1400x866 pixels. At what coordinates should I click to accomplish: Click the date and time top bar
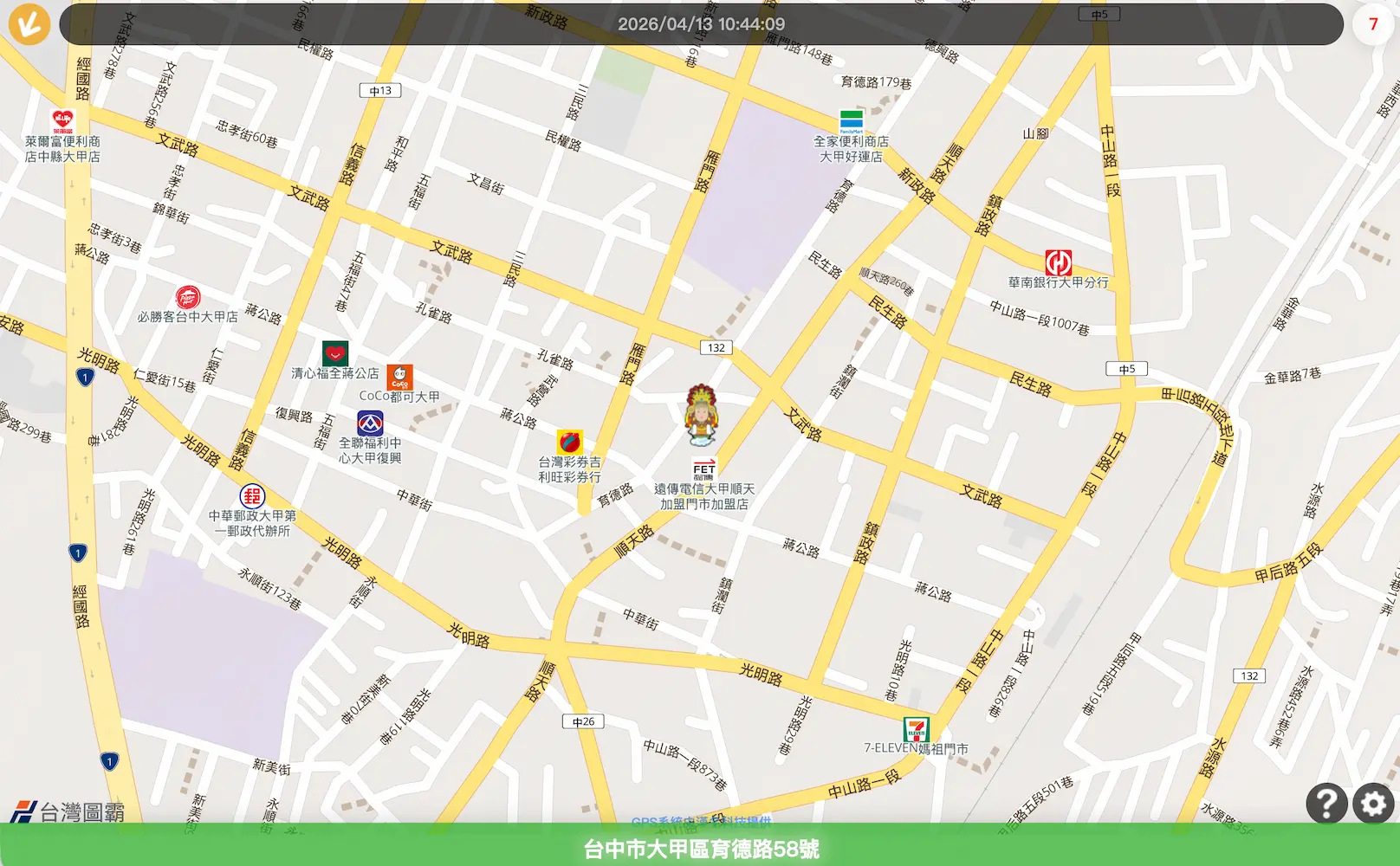point(701,24)
